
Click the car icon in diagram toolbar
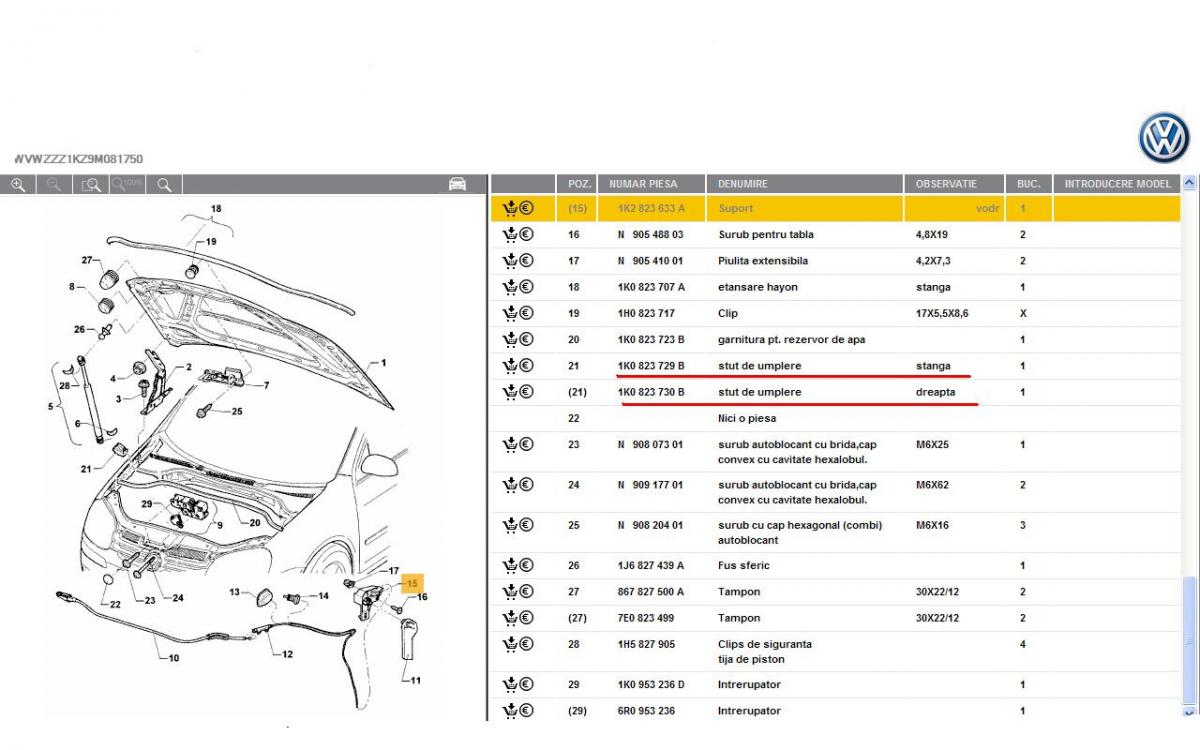click(x=457, y=184)
